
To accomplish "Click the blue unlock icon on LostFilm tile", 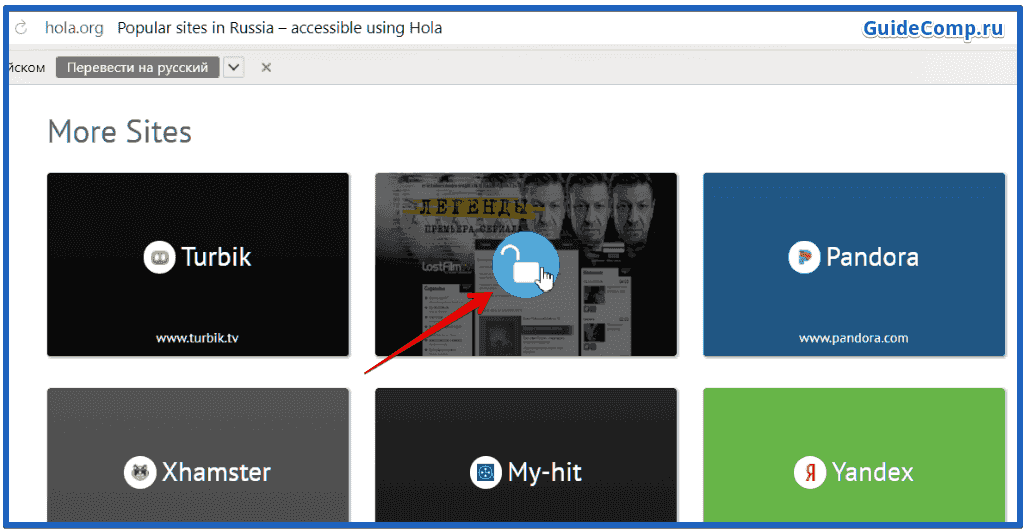I will [x=525, y=265].
